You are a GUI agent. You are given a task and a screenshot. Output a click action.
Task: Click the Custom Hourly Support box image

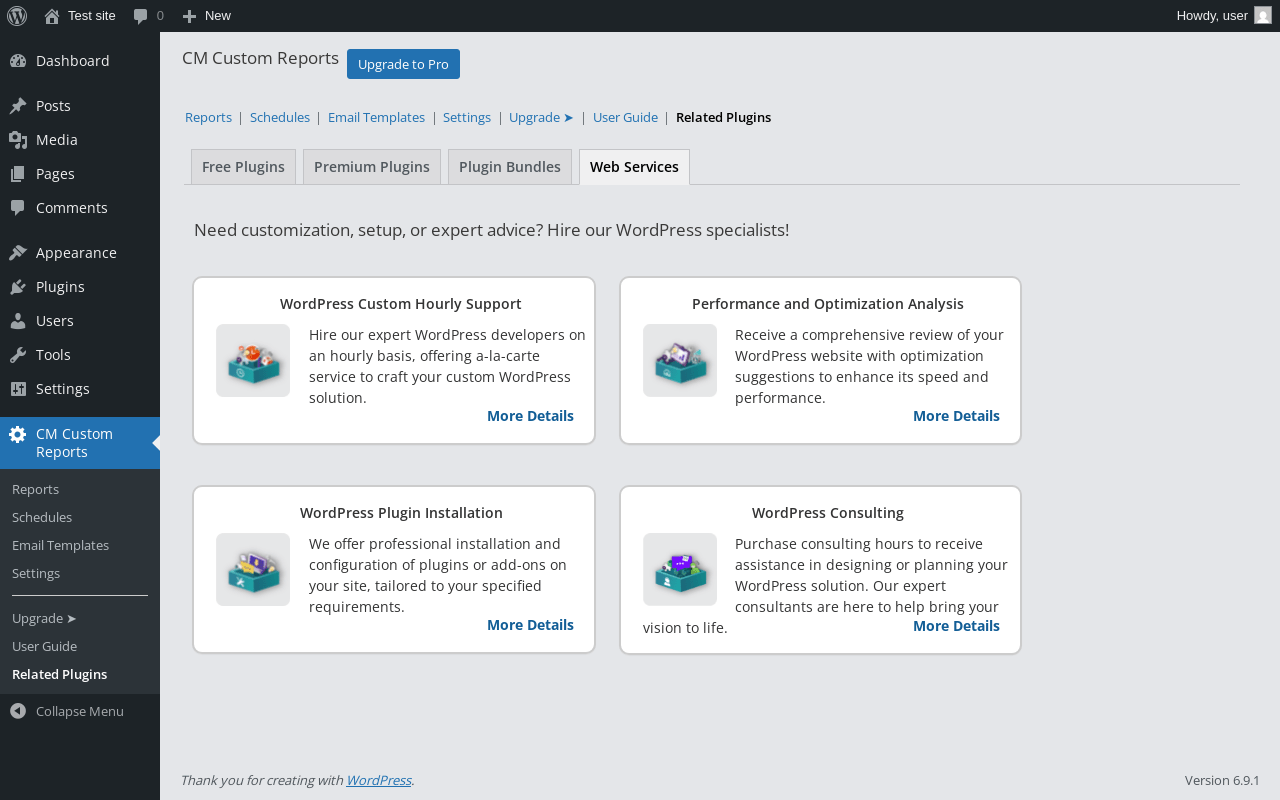(x=253, y=360)
